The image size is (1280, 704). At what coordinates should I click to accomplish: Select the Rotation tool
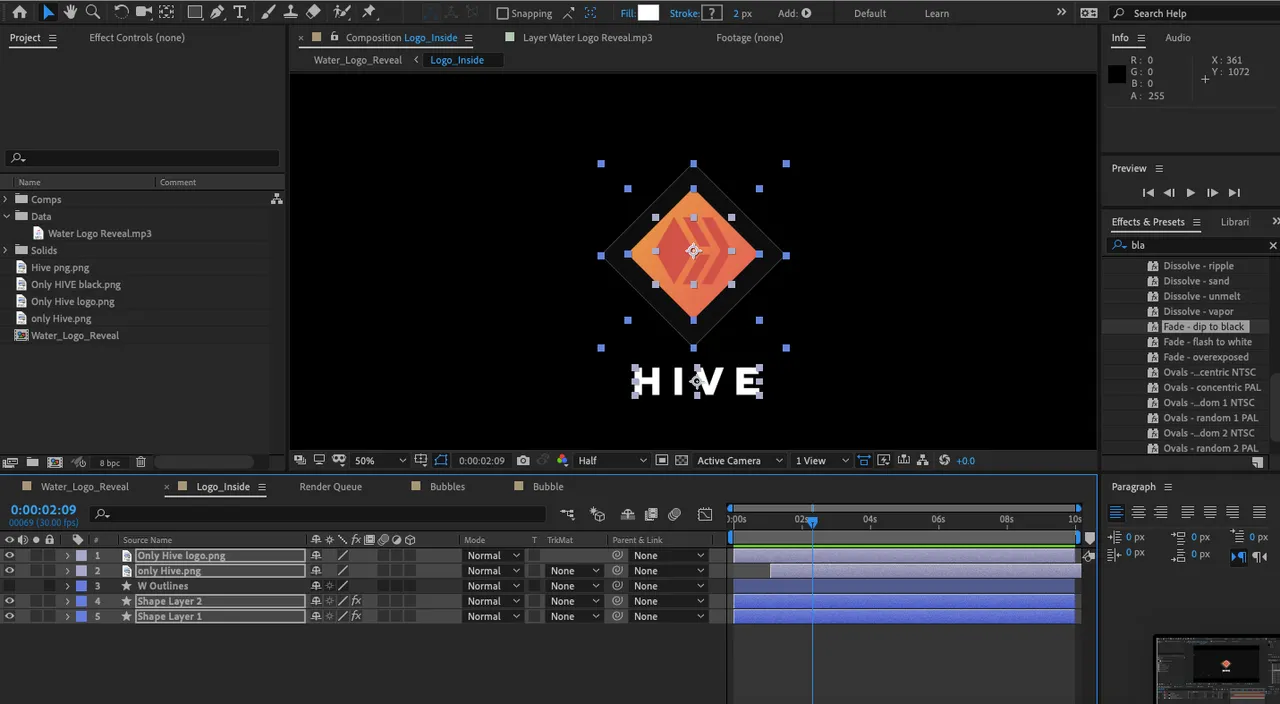point(121,13)
